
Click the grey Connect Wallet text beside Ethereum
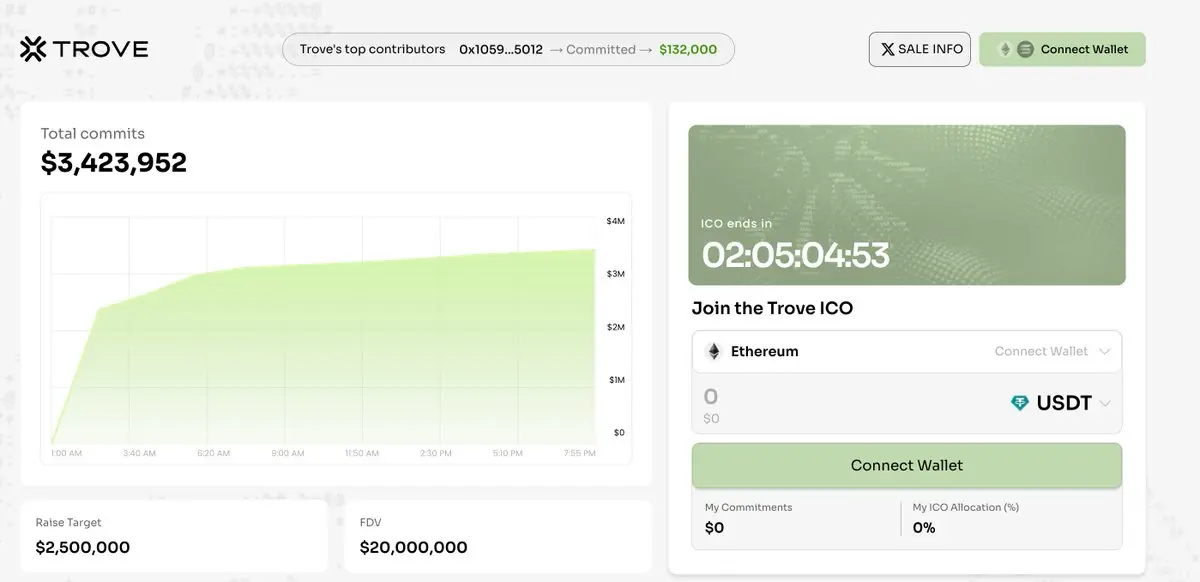click(x=1040, y=351)
